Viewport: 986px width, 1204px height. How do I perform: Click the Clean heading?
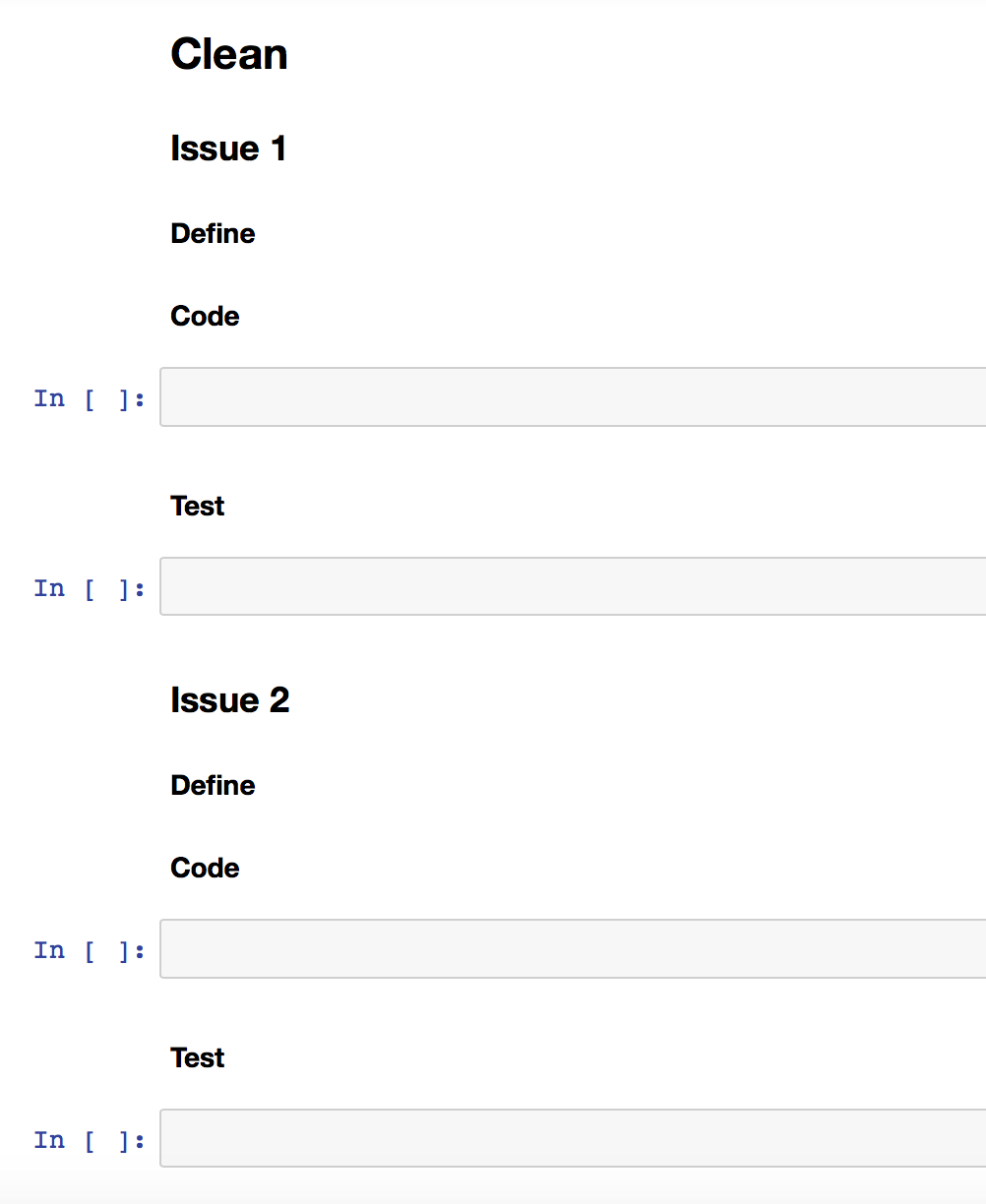click(x=228, y=54)
